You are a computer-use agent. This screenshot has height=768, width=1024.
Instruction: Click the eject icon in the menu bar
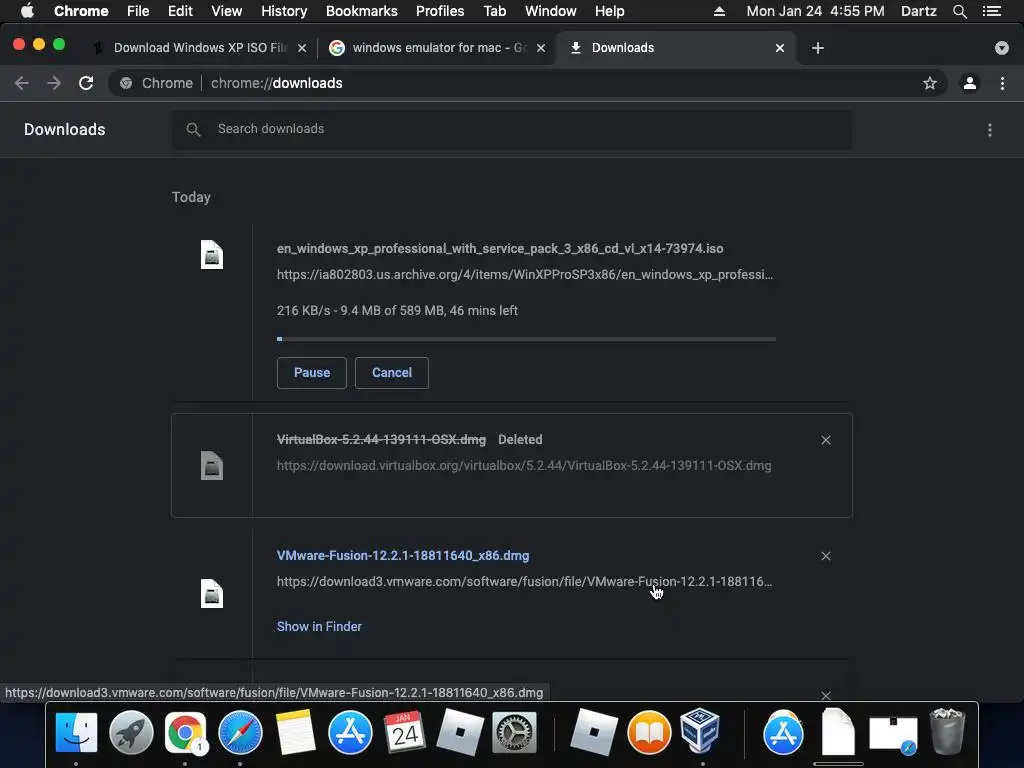click(x=719, y=11)
